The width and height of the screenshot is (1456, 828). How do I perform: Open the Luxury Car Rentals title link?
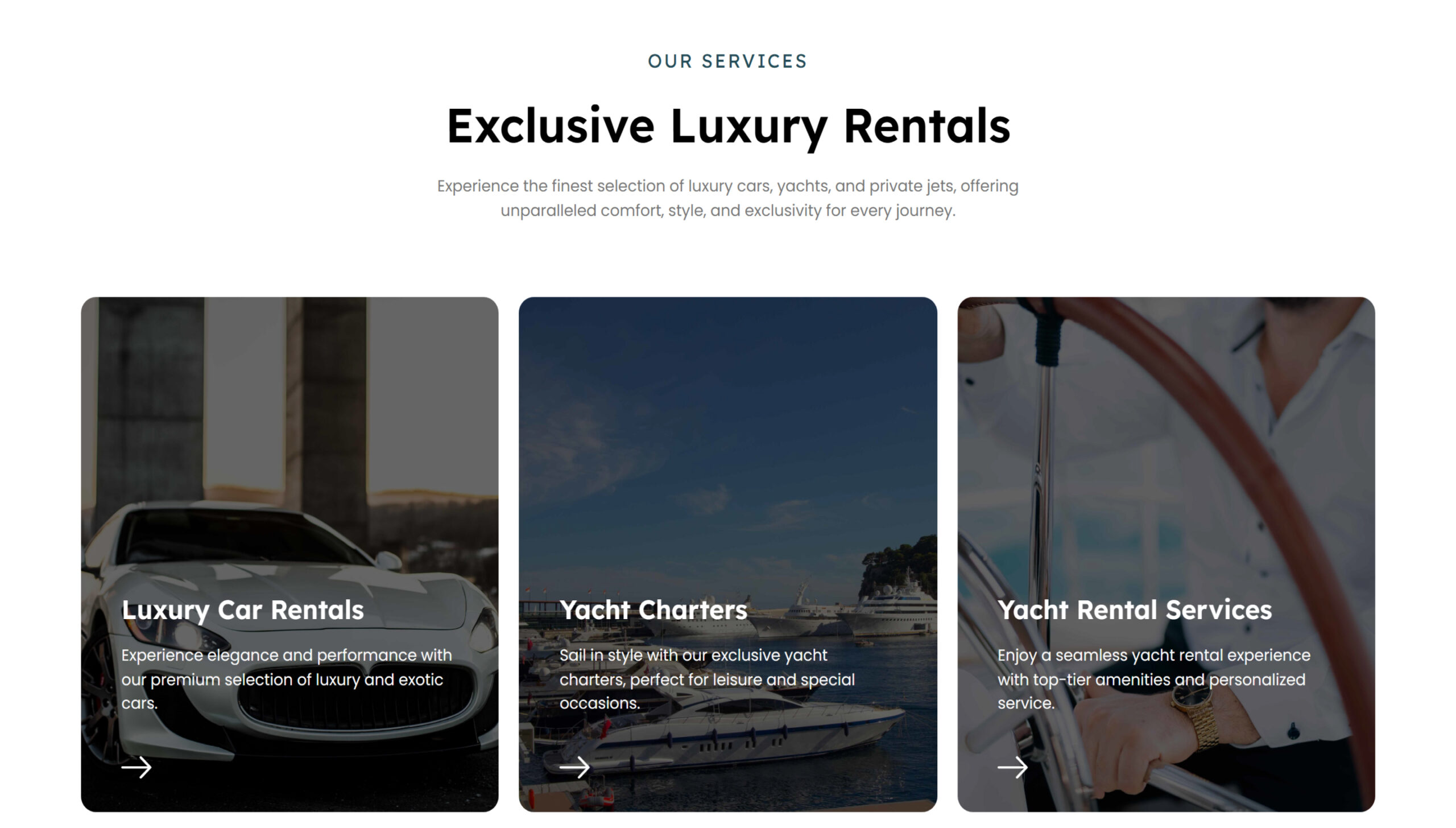pyautogui.click(x=242, y=610)
